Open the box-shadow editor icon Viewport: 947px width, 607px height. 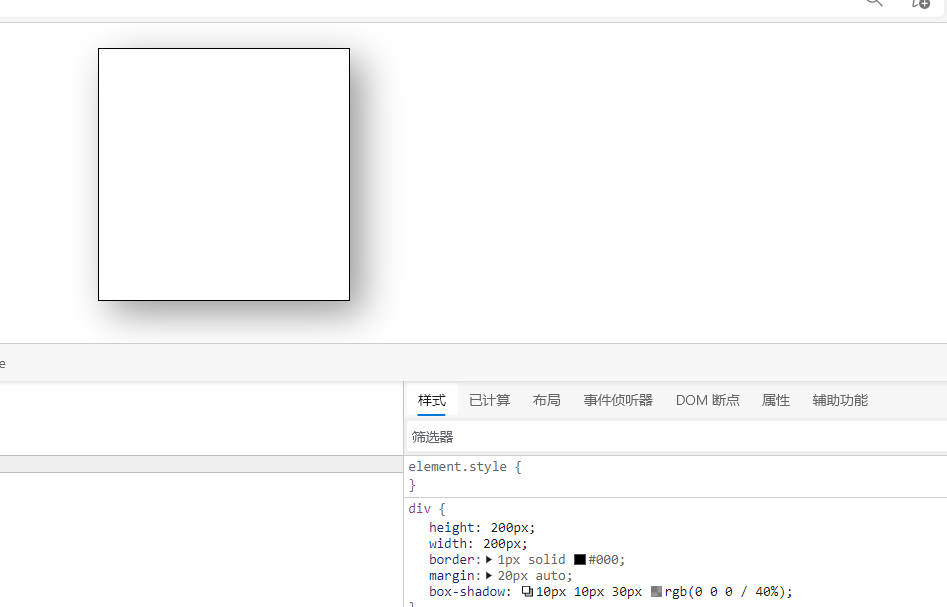pos(527,592)
